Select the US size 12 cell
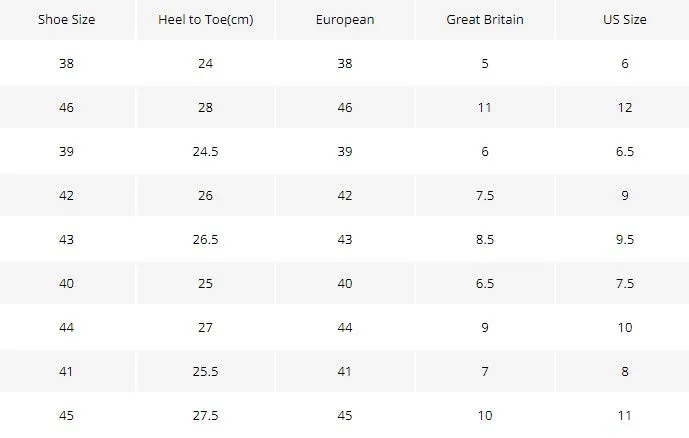Screen dimensions: 689x438 [624, 108]
